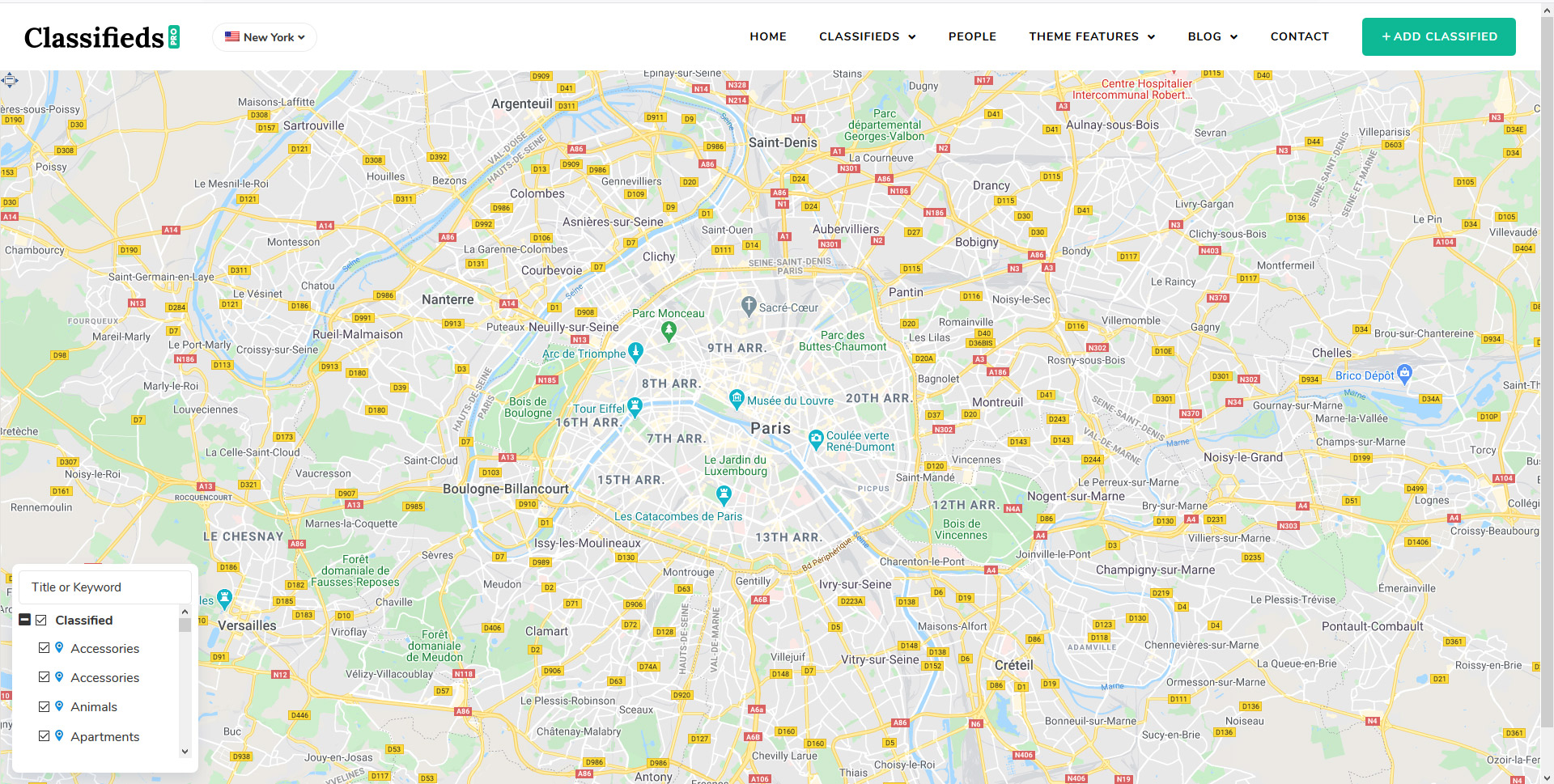Click the category list scroll-down arrow

point(185,752)
